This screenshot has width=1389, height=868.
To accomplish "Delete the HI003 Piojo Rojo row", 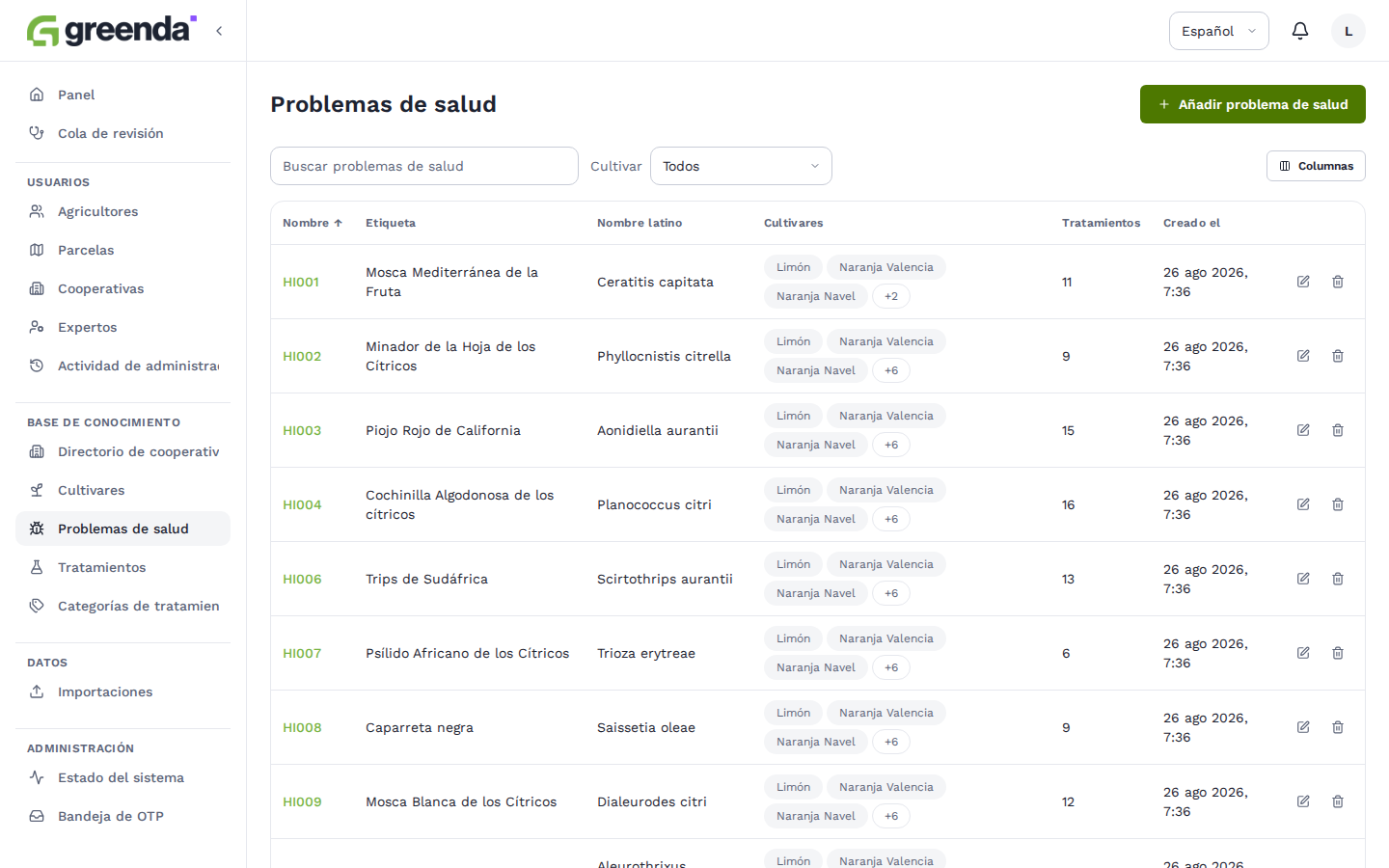I will 1338,430.
